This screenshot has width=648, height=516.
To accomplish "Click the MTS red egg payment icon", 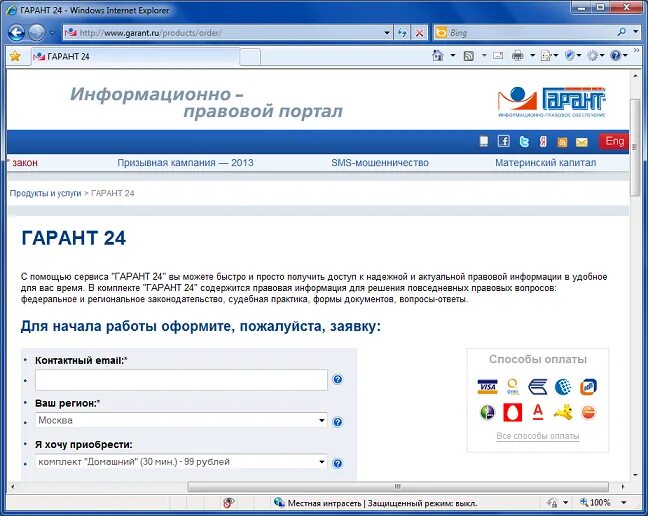I will pos(512,412).
